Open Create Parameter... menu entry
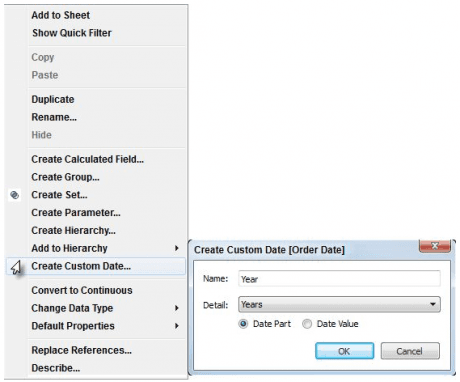The image size is (460, 382). (x=76, y=213)
